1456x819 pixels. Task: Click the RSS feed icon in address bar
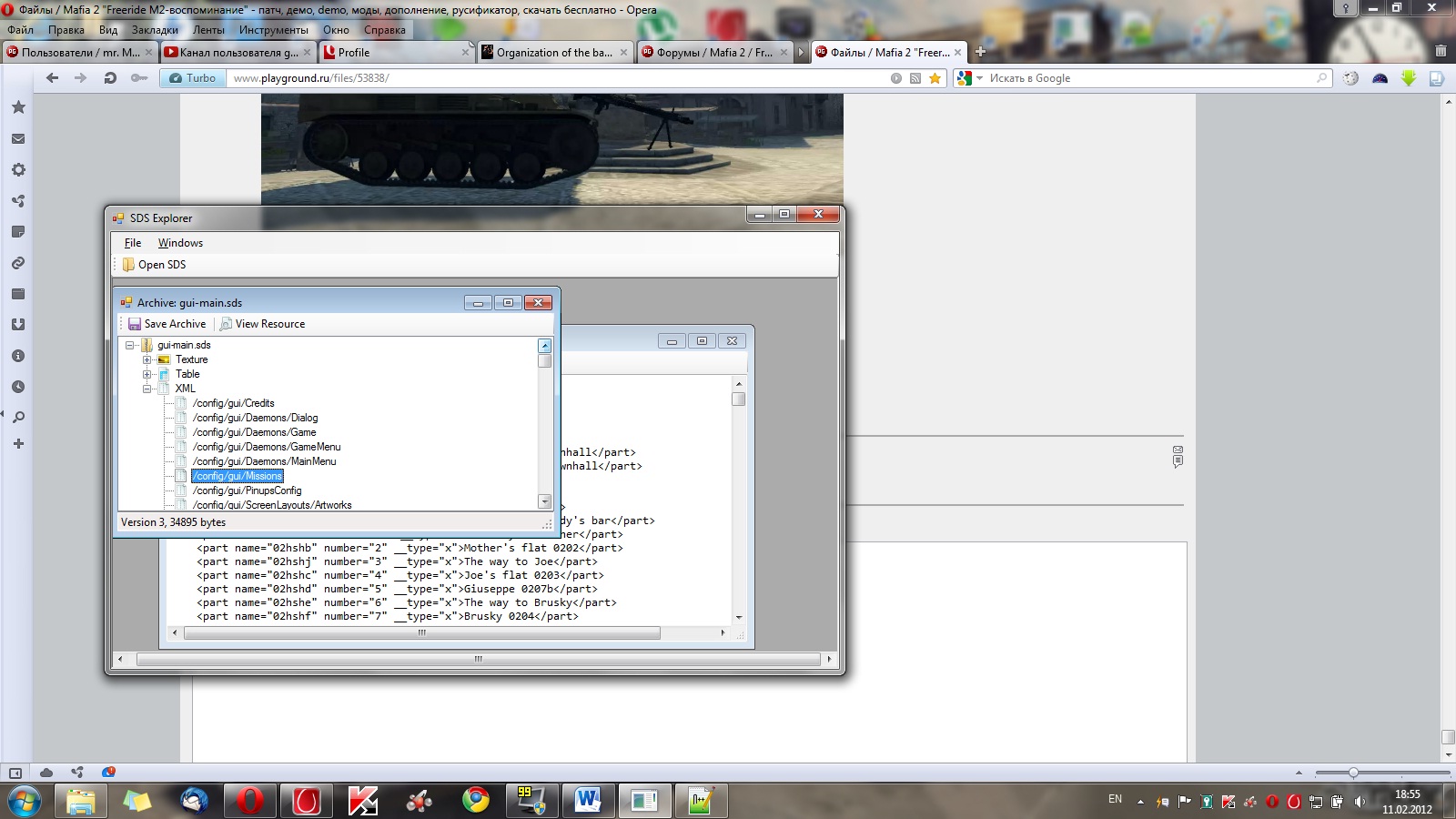click(x=915, y=78)
